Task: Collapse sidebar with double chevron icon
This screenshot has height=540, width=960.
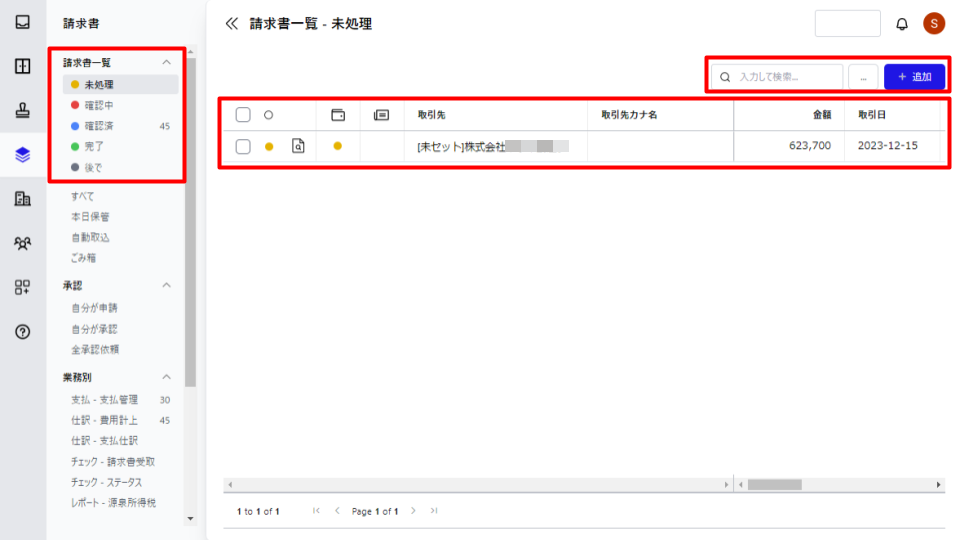Action: click(231, 24)
